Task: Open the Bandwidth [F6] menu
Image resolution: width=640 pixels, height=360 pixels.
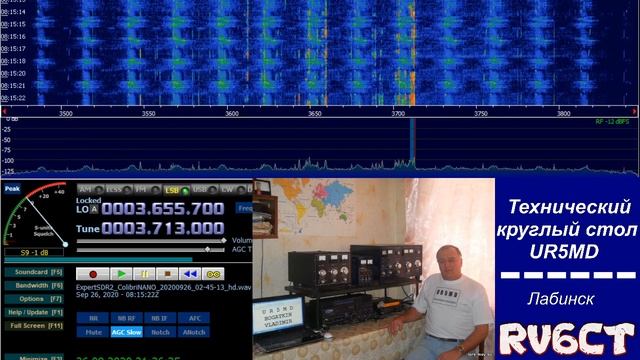Action: 34,285
